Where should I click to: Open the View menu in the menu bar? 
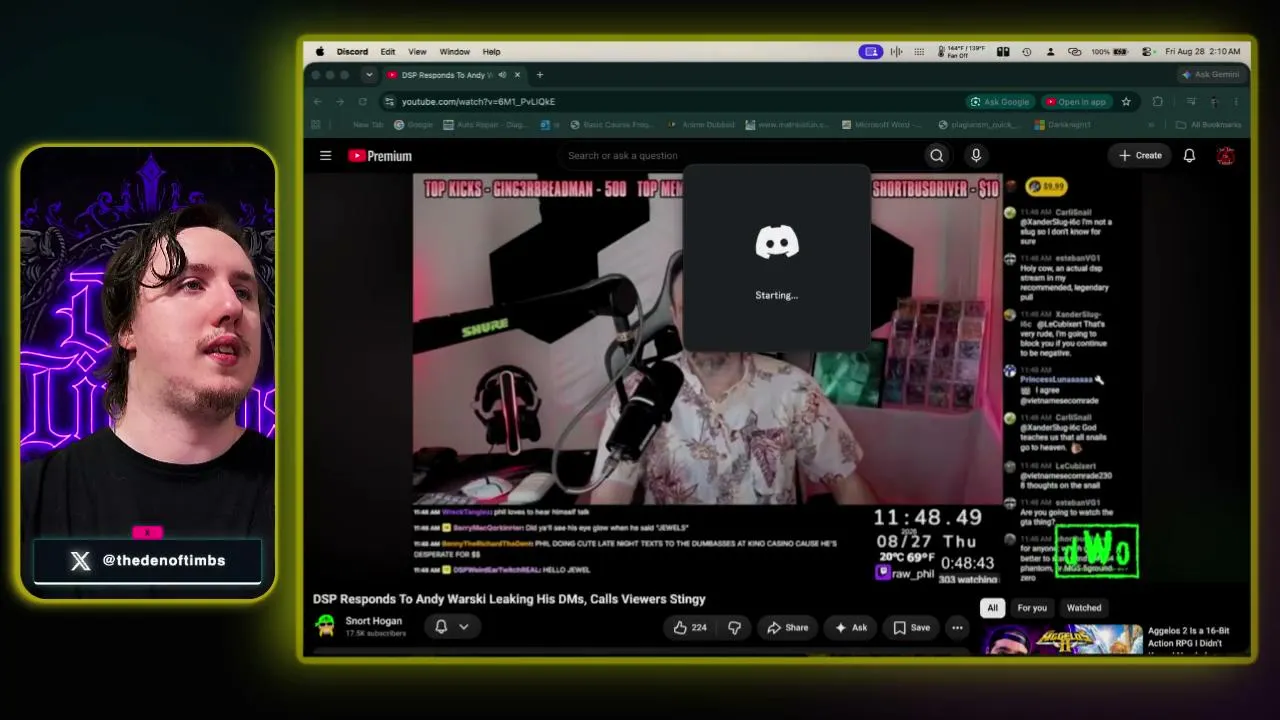[417, 52]
